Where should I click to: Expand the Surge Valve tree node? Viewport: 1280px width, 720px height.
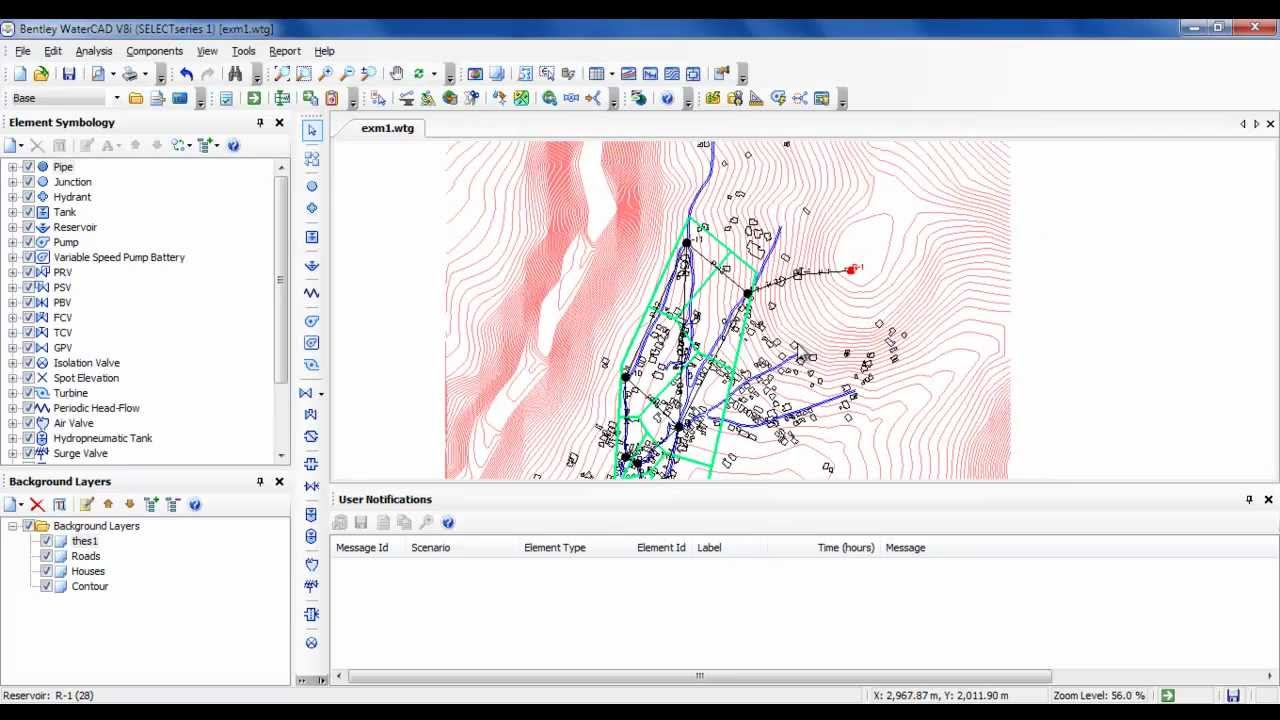pyautogui.click(x=12, y=453)
